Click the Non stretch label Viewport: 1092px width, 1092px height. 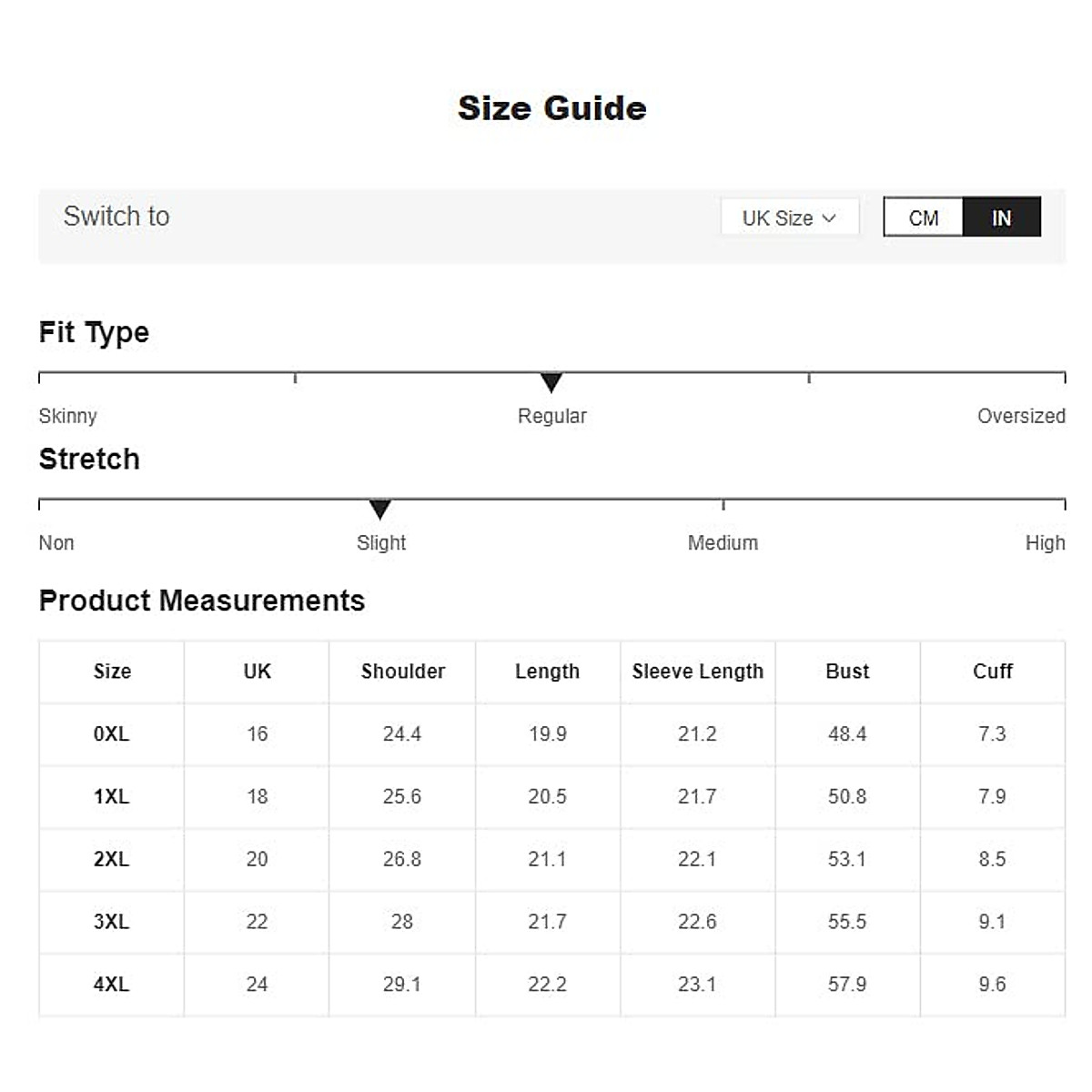[x=56, y=542]
